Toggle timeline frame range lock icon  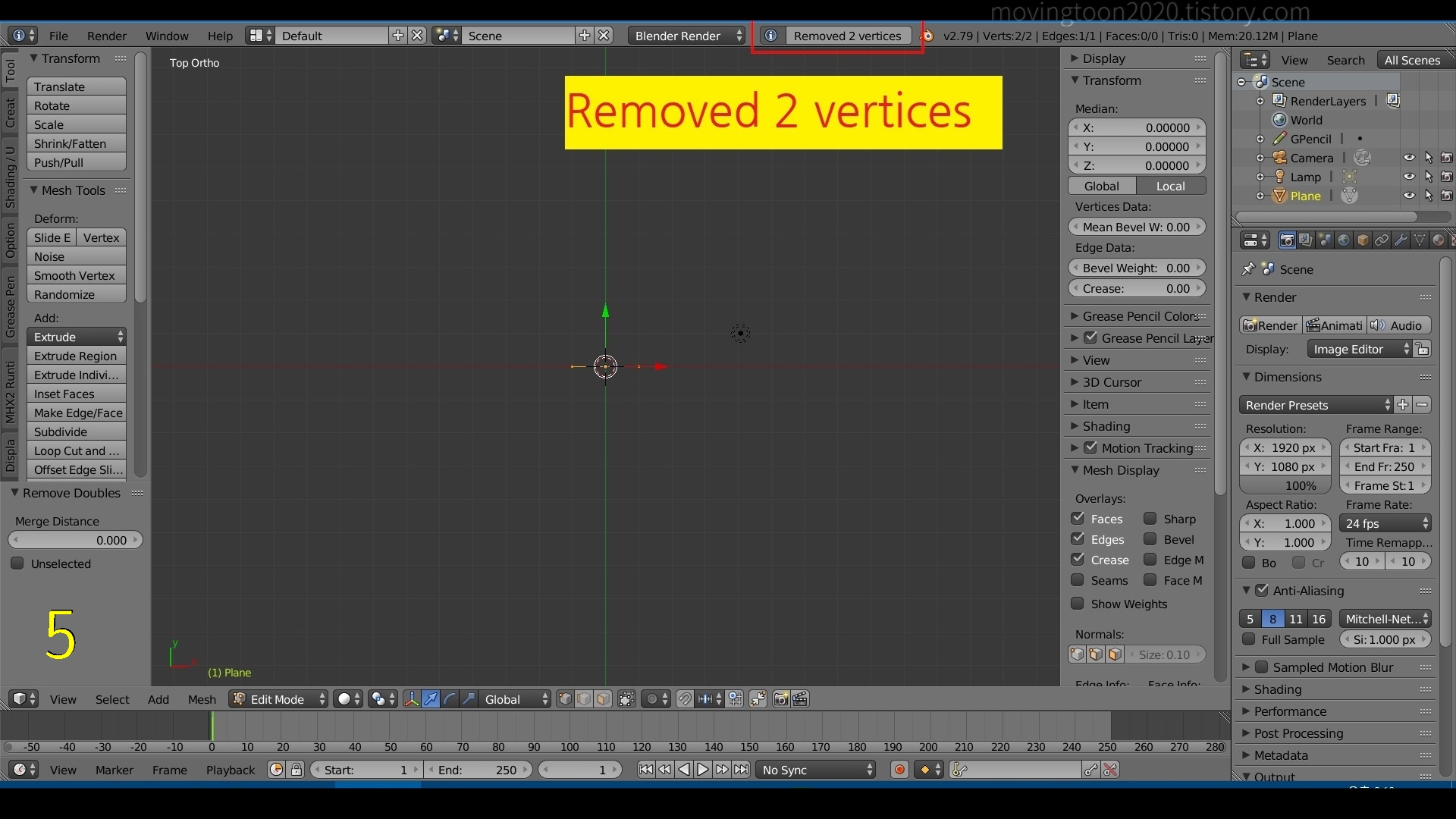click(x=297, y=770)
